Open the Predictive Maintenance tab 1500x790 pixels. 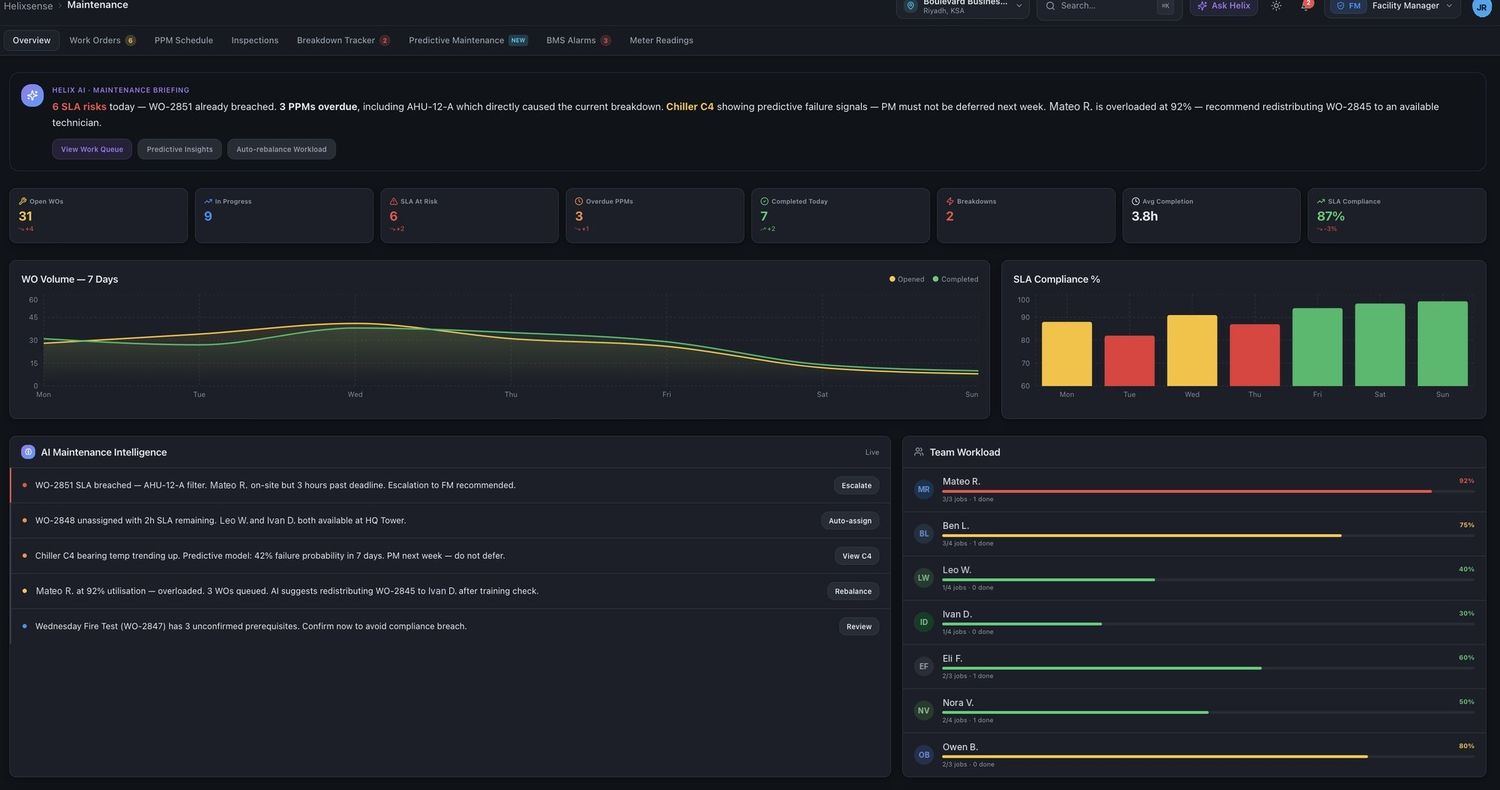coord(468,40)
